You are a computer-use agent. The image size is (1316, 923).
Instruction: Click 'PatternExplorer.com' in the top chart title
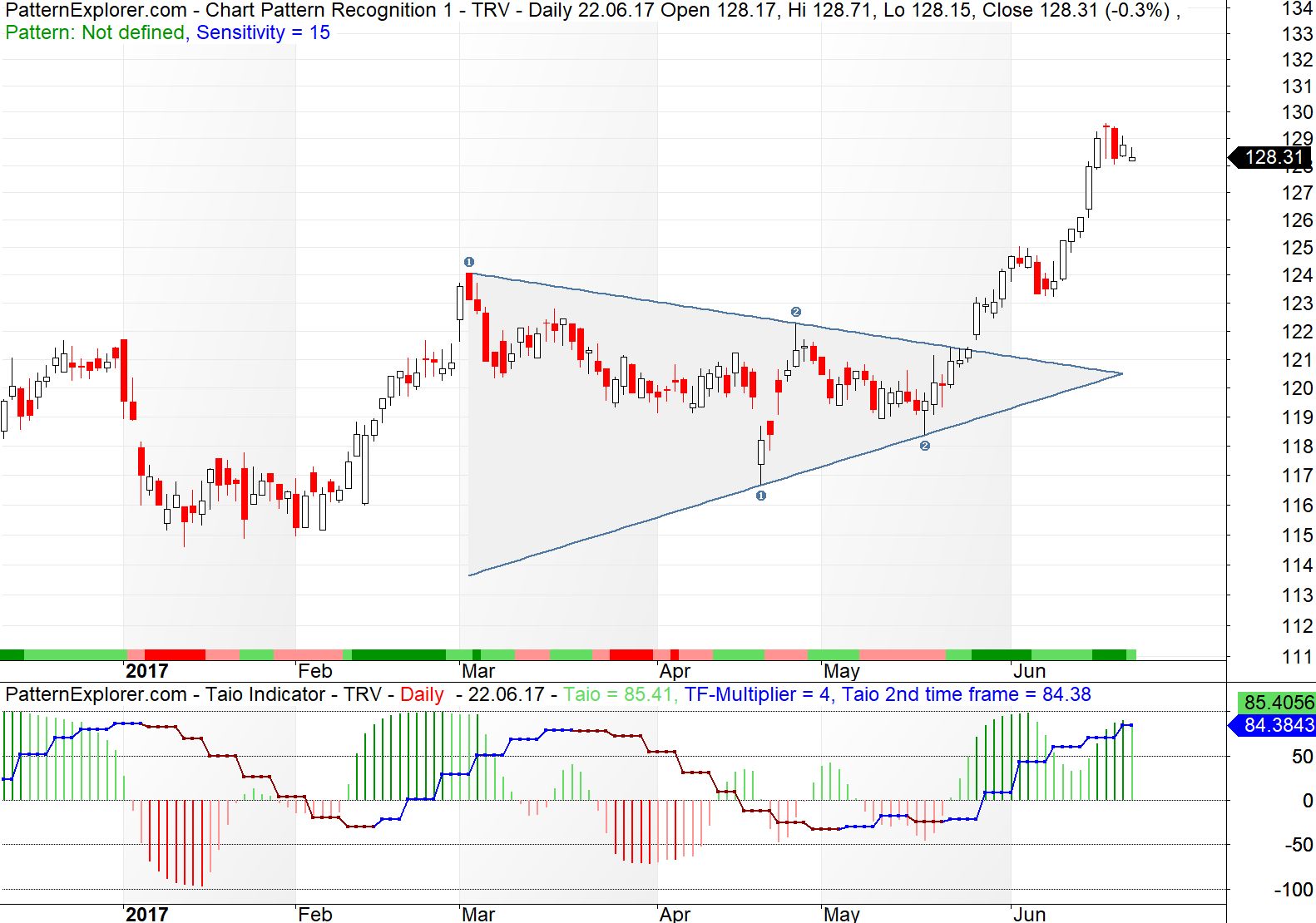pos(96,11)
